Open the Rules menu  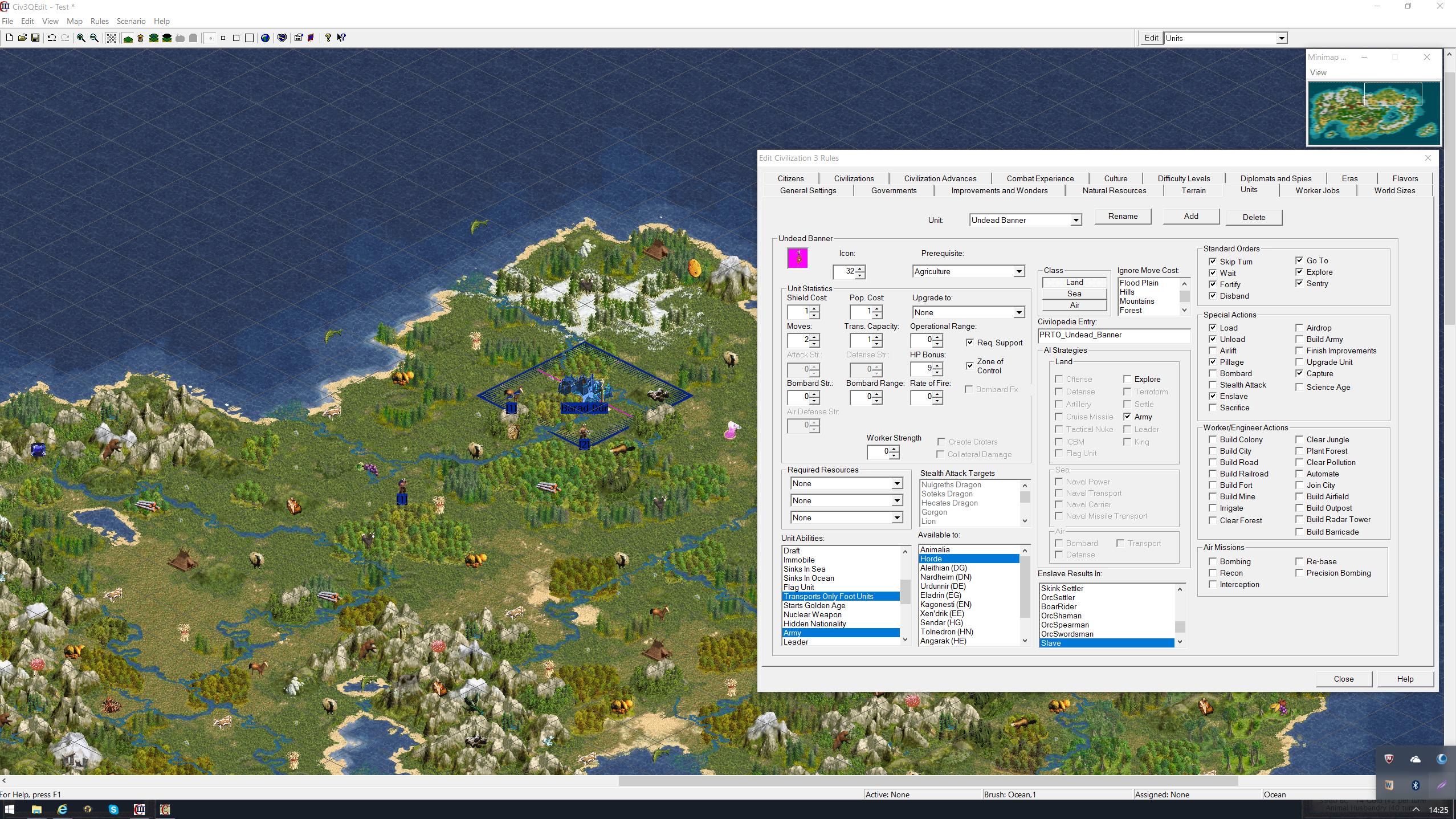pyautogui.click(x=99, y=21)
